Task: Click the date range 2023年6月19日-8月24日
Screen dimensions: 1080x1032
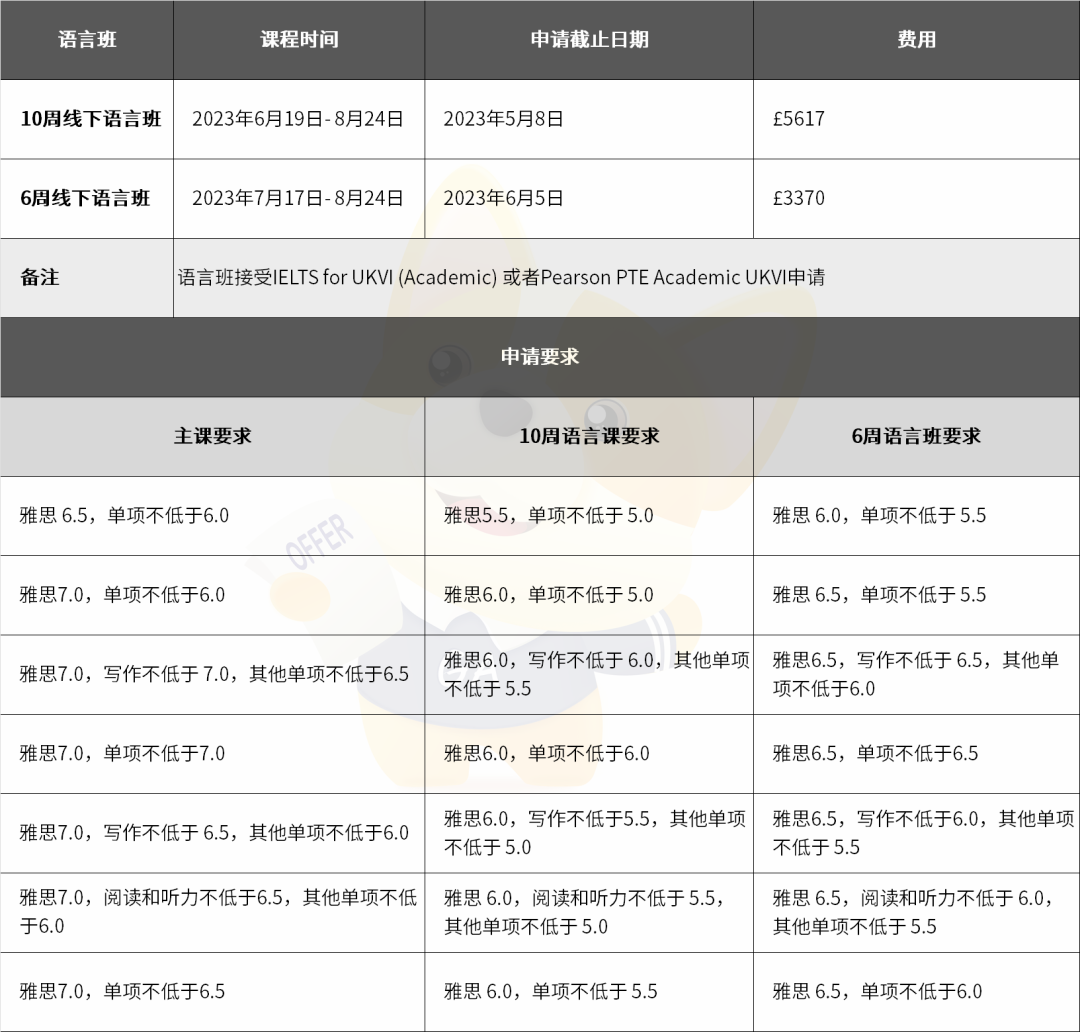Action: 298,119
